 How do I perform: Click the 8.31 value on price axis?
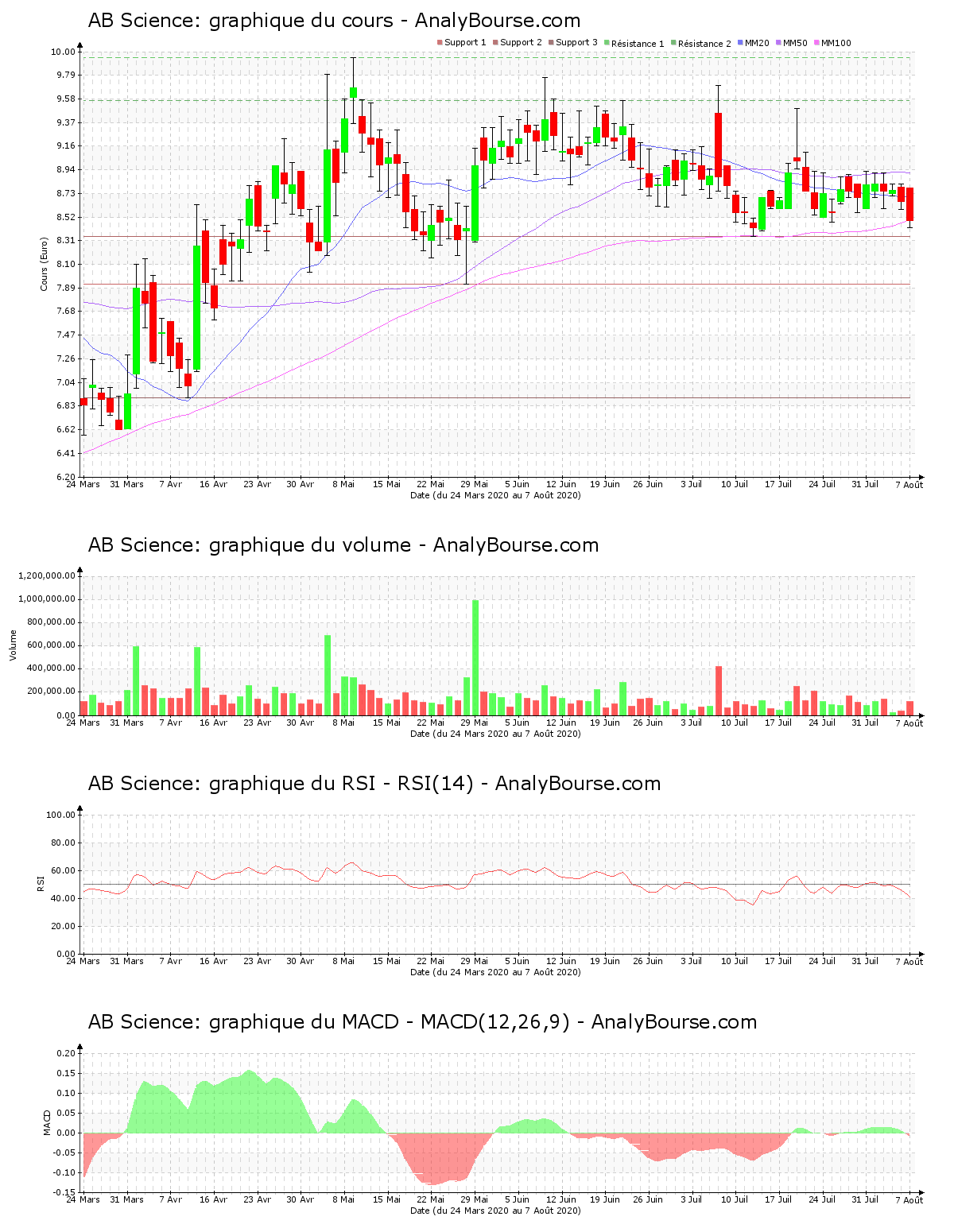64,240
